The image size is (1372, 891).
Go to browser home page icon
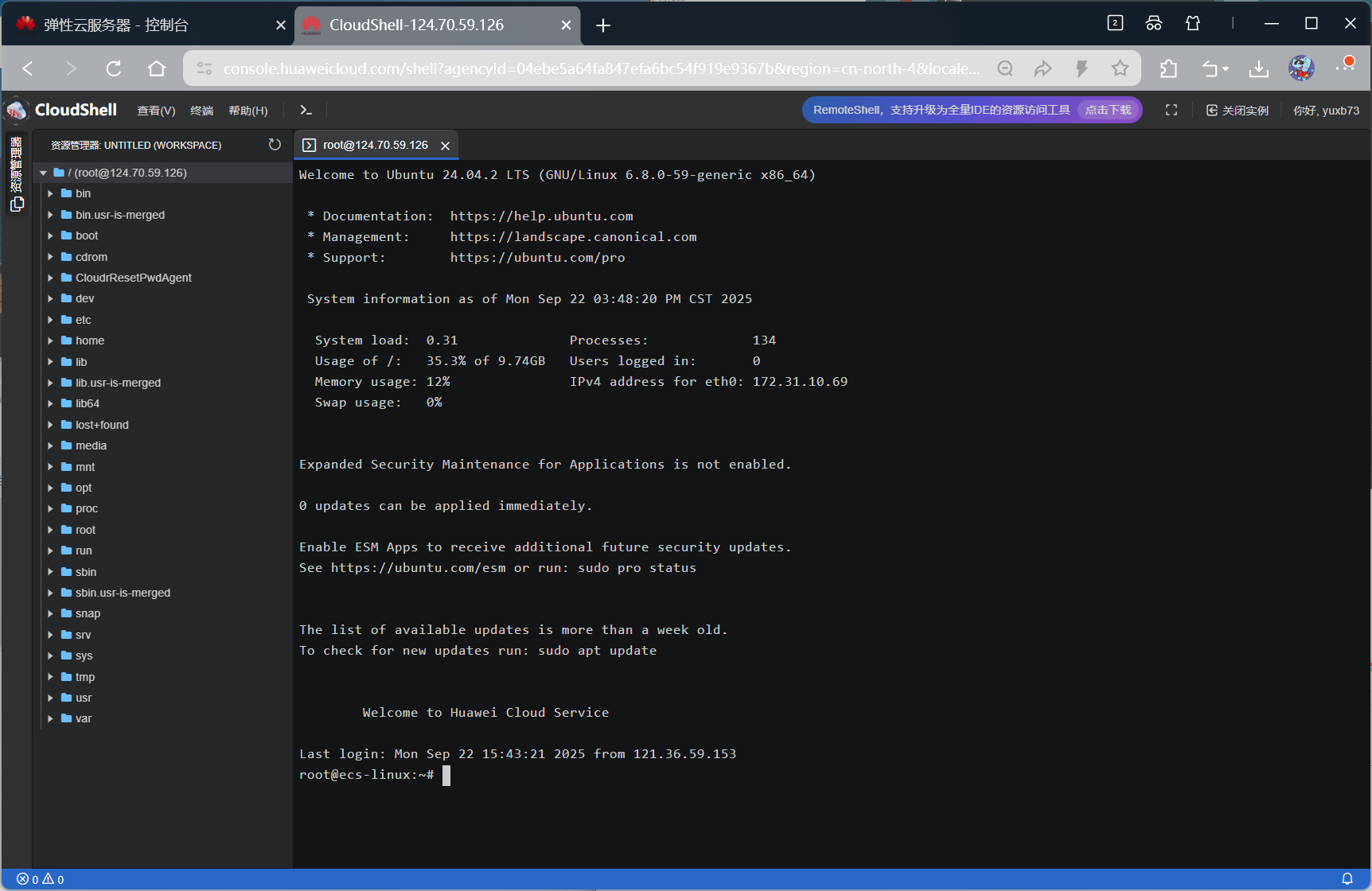point(157,68)
